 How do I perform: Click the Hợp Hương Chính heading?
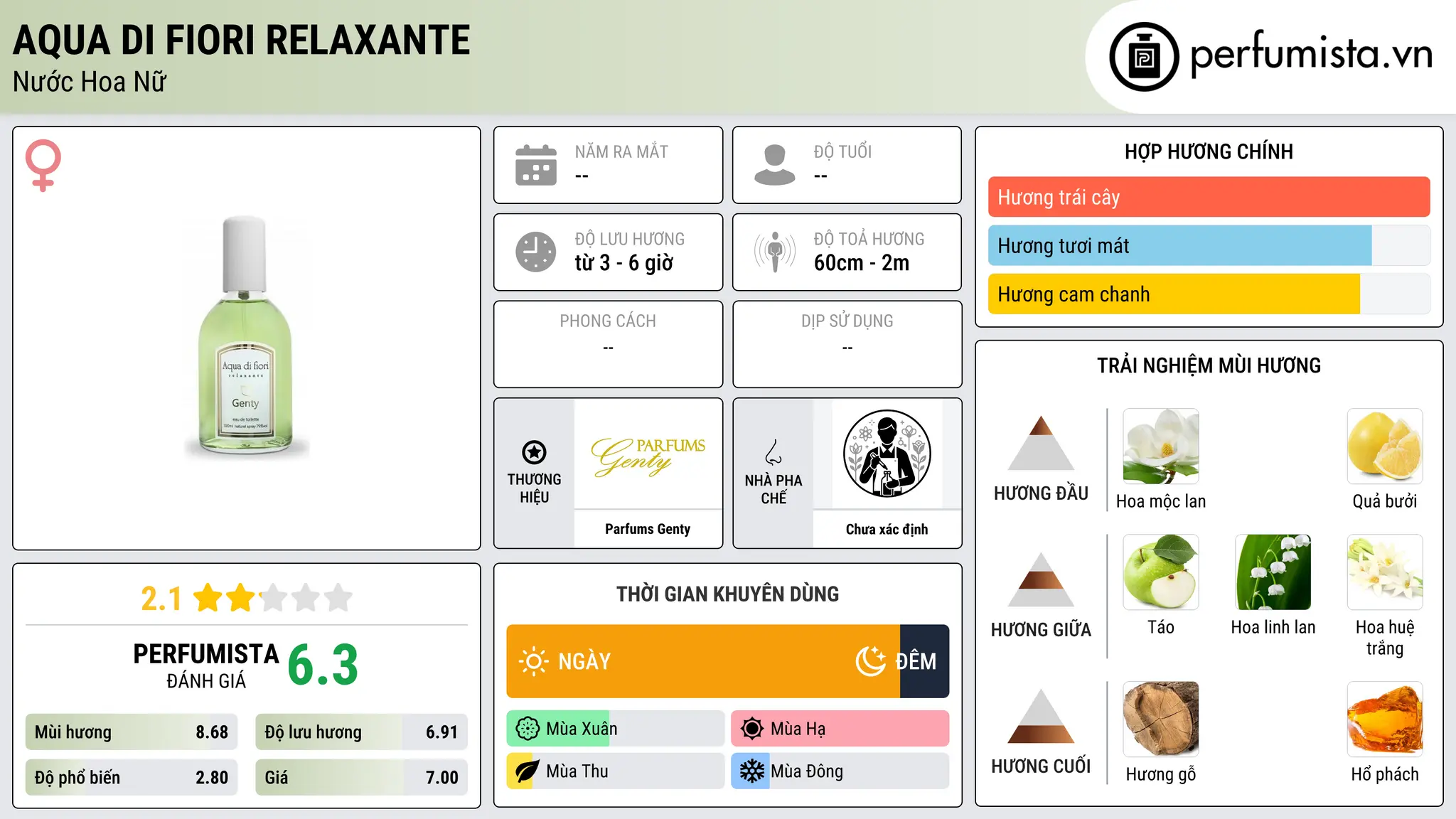click(1209, 151)
